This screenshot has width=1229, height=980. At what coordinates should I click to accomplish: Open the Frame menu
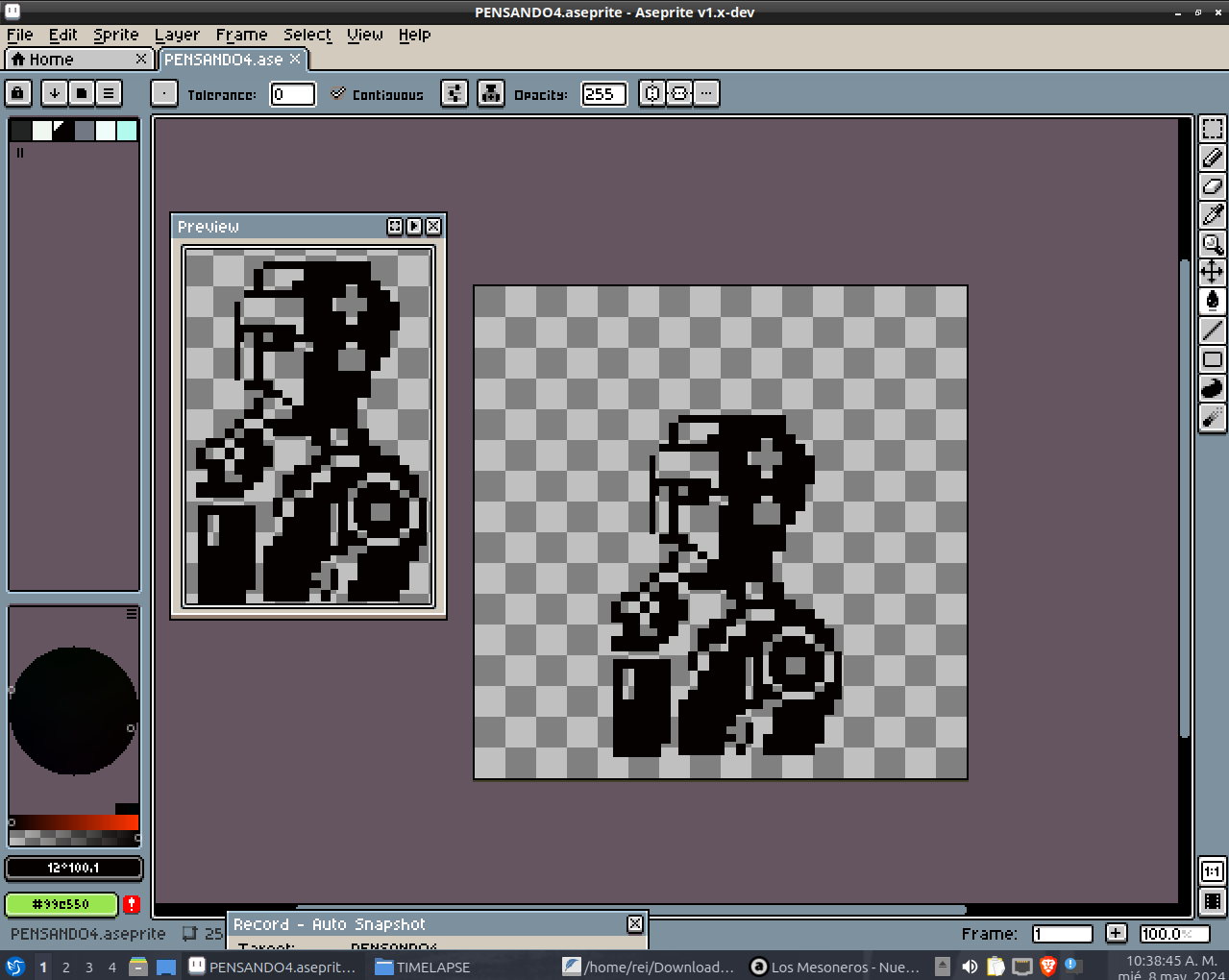[242, 35]
